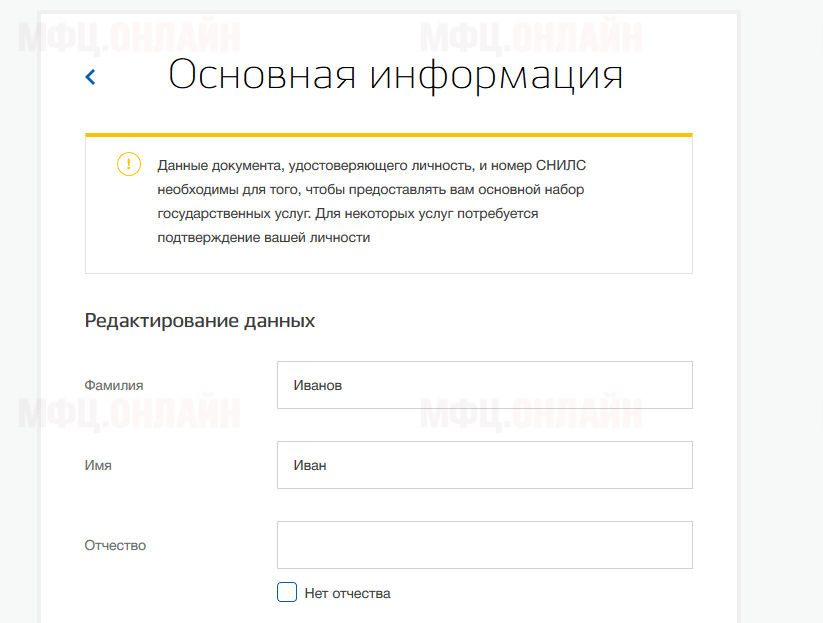Click the "Отчество" field label
The height and width of the screenshot is (623, 823).
[x=115, y=545]
